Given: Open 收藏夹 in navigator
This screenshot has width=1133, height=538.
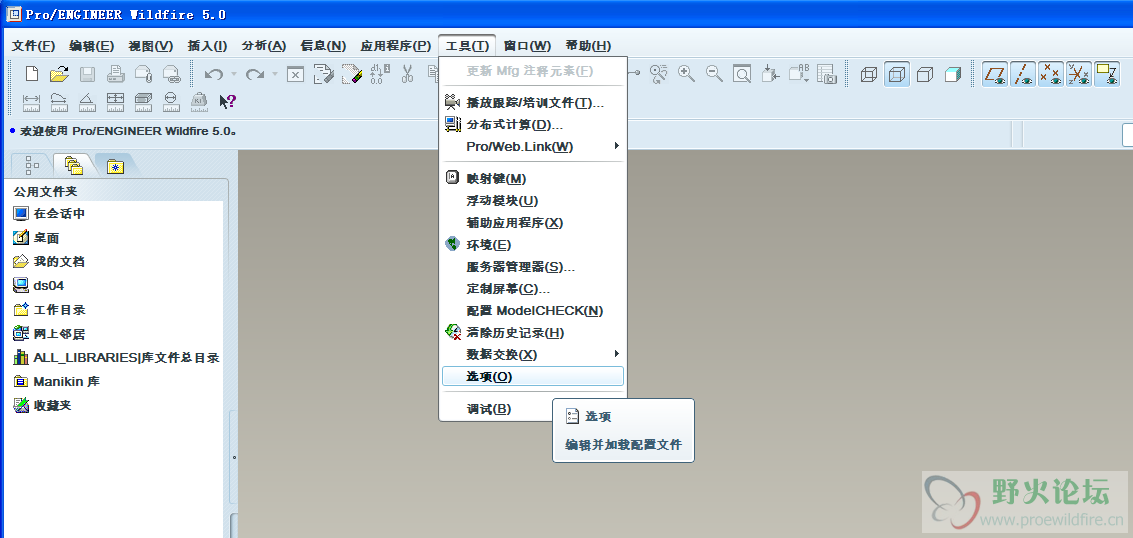Looking at the screenshot, I should (x=43, y=405).
